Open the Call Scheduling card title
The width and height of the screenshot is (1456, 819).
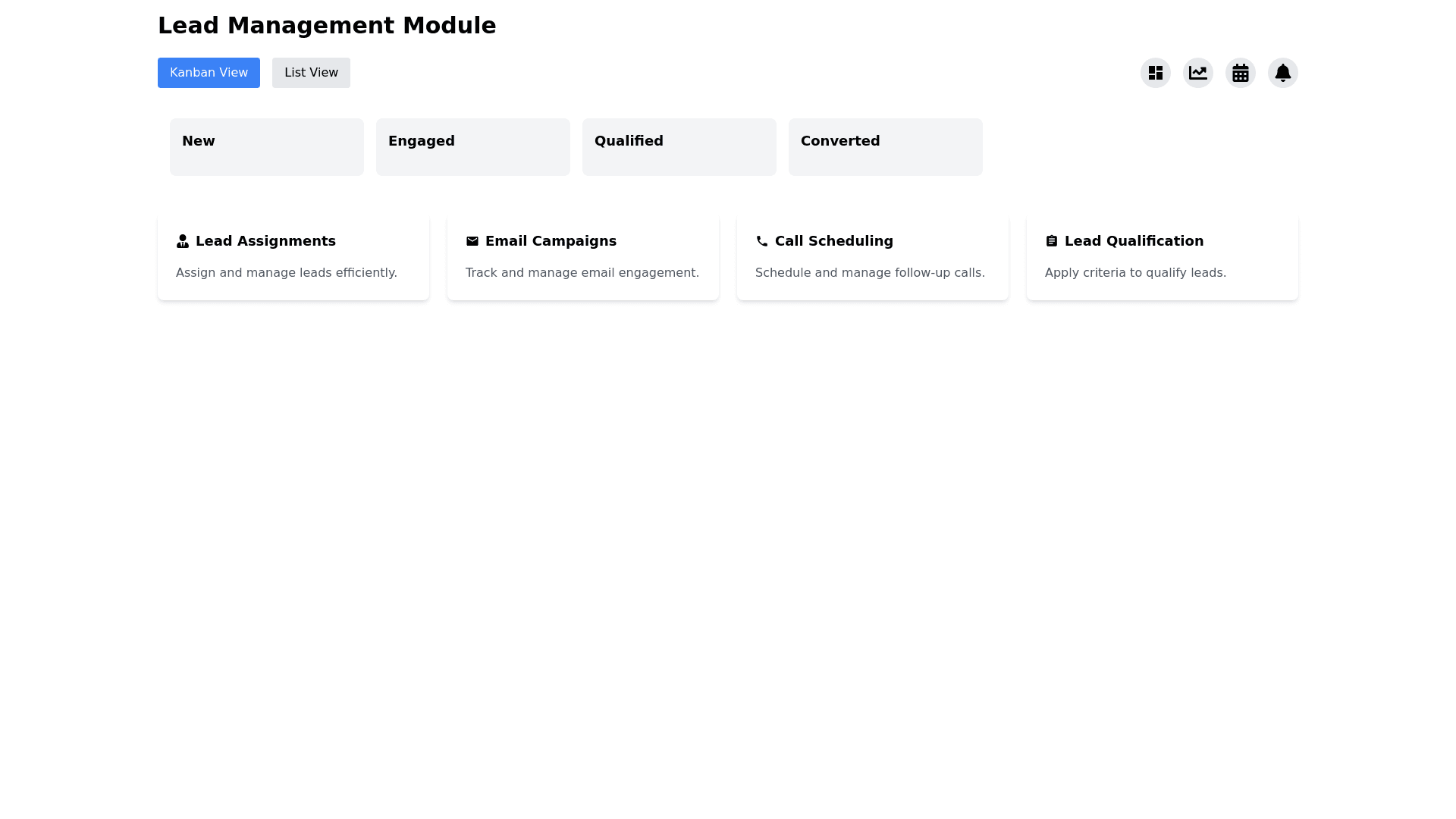click(834, 241)
